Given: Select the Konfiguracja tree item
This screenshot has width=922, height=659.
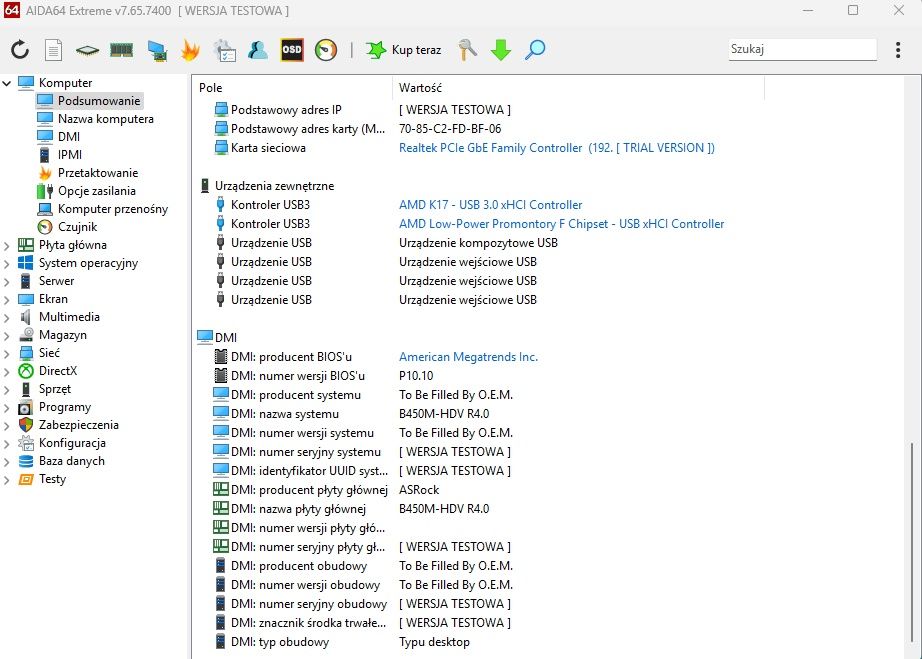Looking at the screenshot, I should pyautogui.click(x=72, y=443).
